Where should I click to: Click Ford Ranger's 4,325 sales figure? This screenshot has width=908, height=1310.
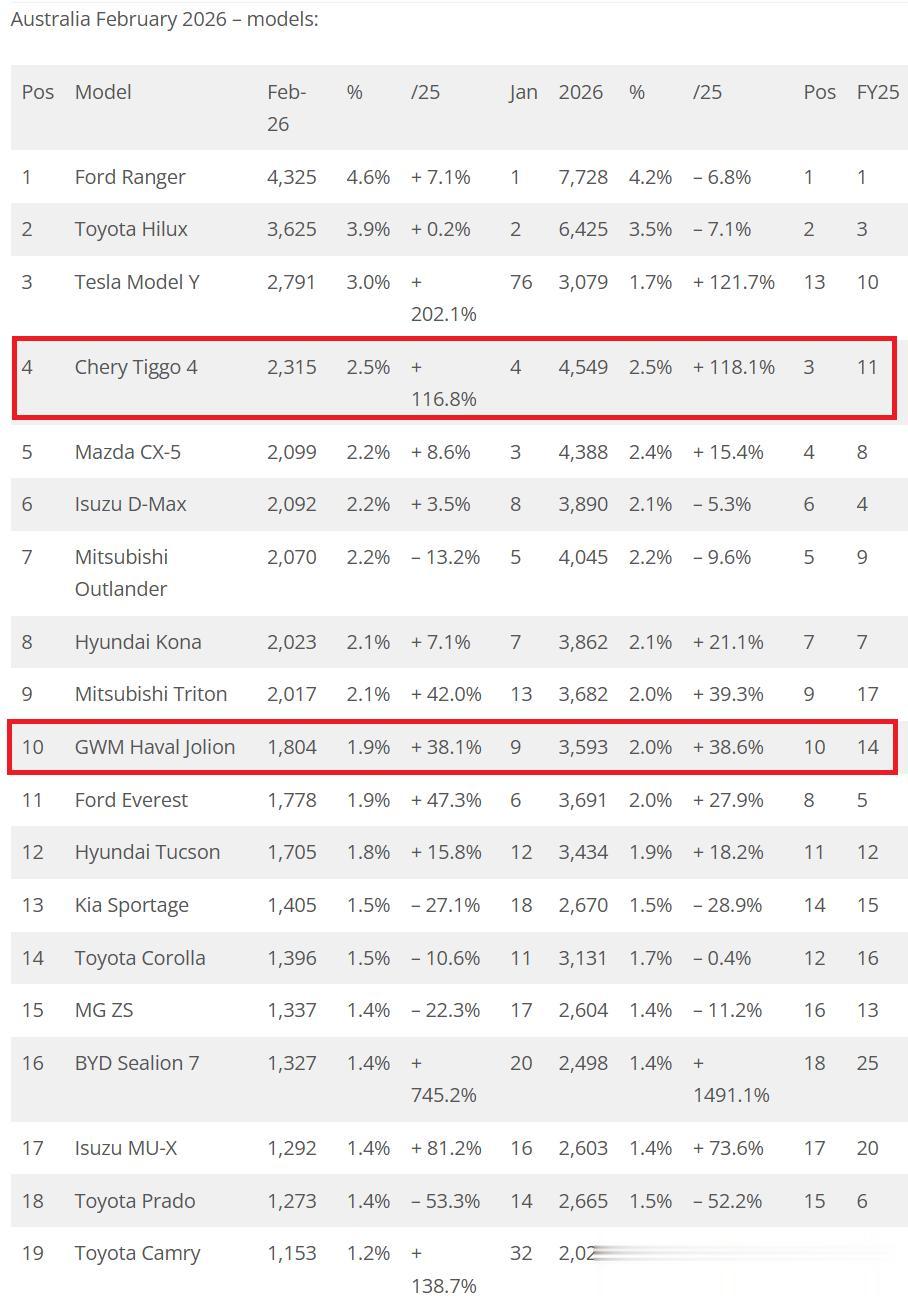click(x=291, y=177)
